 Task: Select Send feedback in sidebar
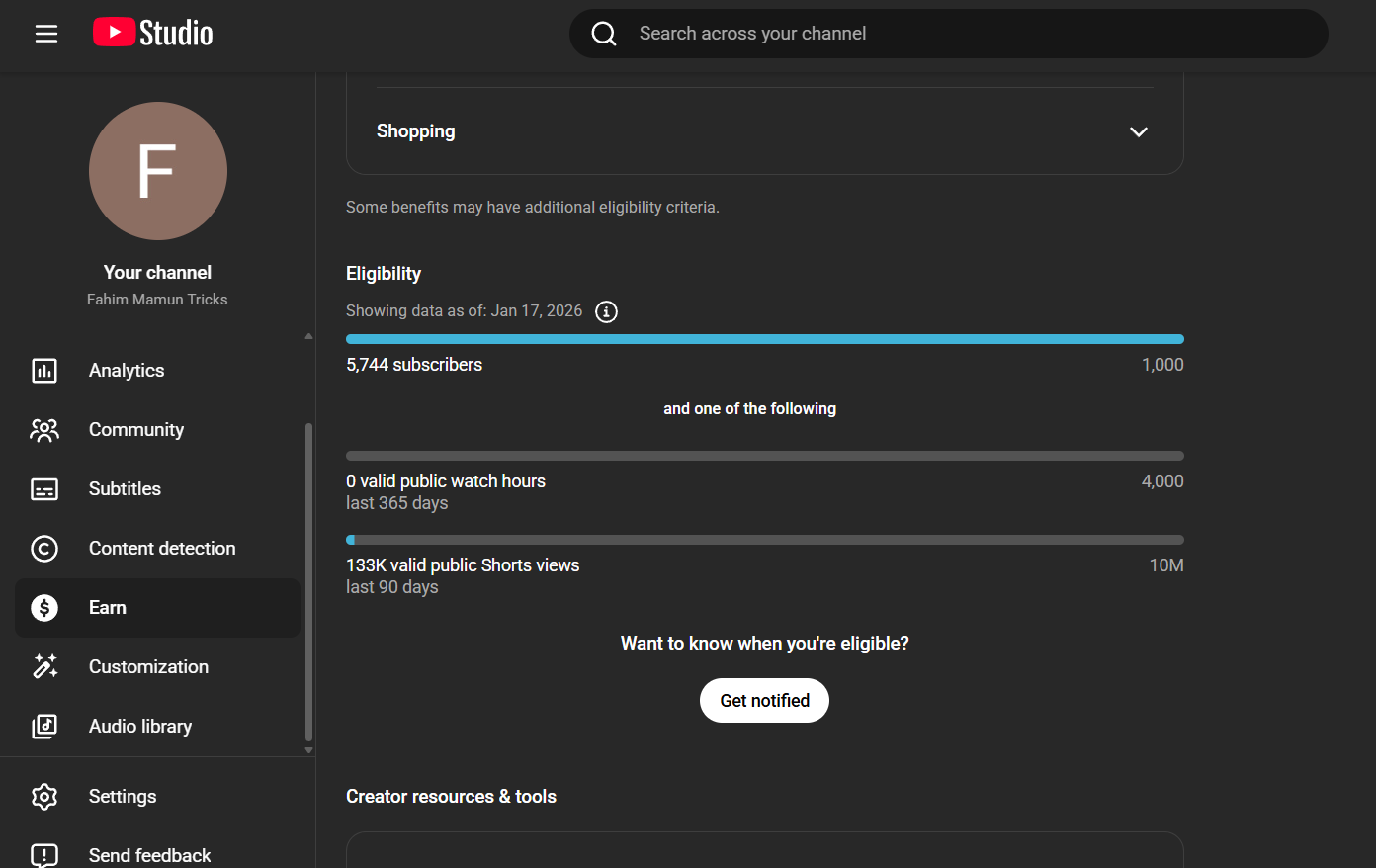point(149,855)
